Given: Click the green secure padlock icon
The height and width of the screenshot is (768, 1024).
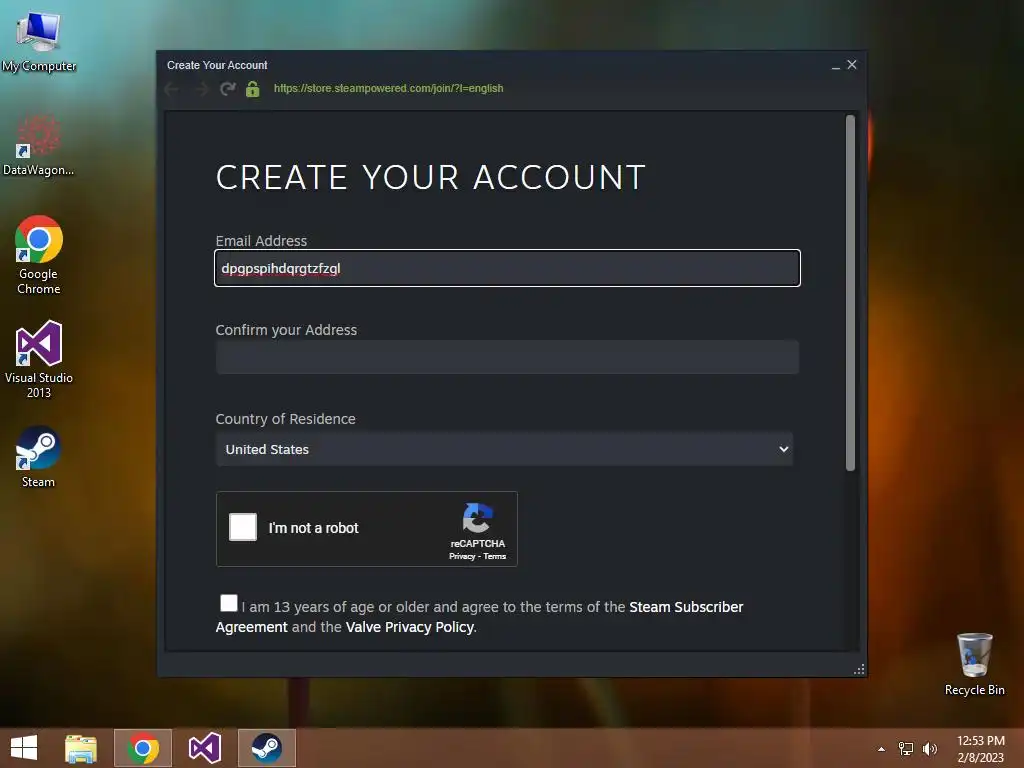Looking at the screenshot, I should pyautogui.click(x=253, y=89).
